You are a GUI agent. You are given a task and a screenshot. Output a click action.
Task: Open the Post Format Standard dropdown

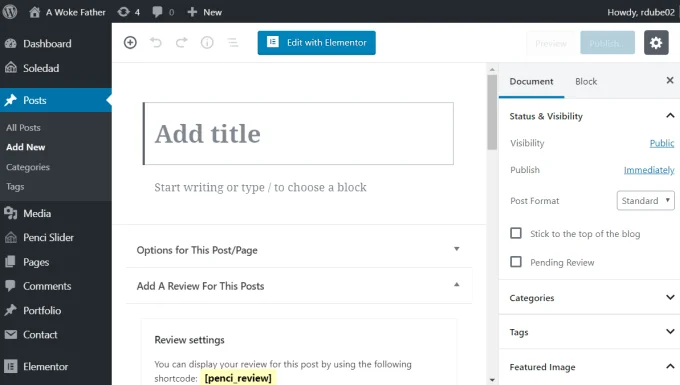point(645,201)
